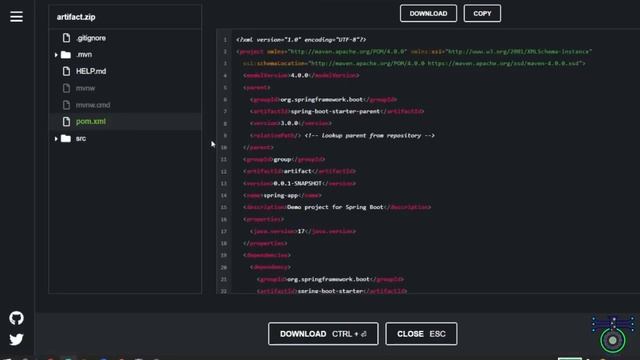Click the spring-app name text
Viewport: 640px width, 360px height.
tap(280, 195)
